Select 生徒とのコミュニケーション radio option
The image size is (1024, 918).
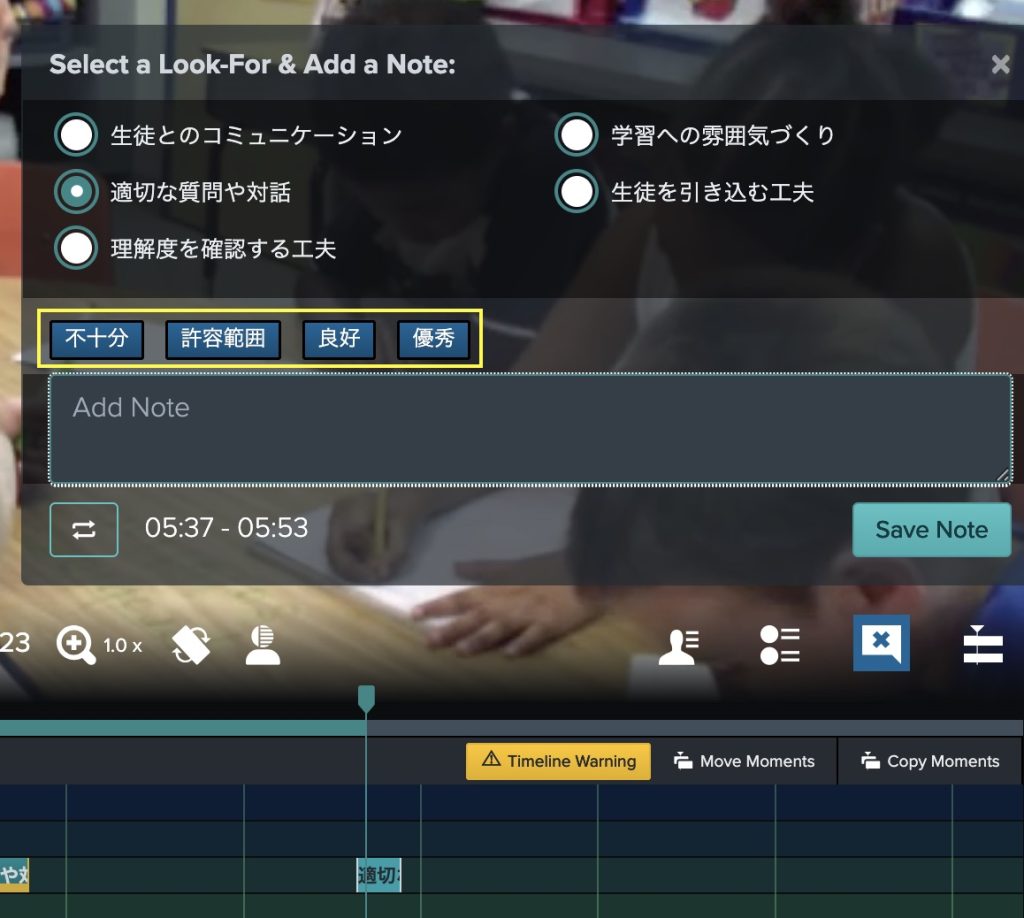pyautogui.click(x=77, y=136)
